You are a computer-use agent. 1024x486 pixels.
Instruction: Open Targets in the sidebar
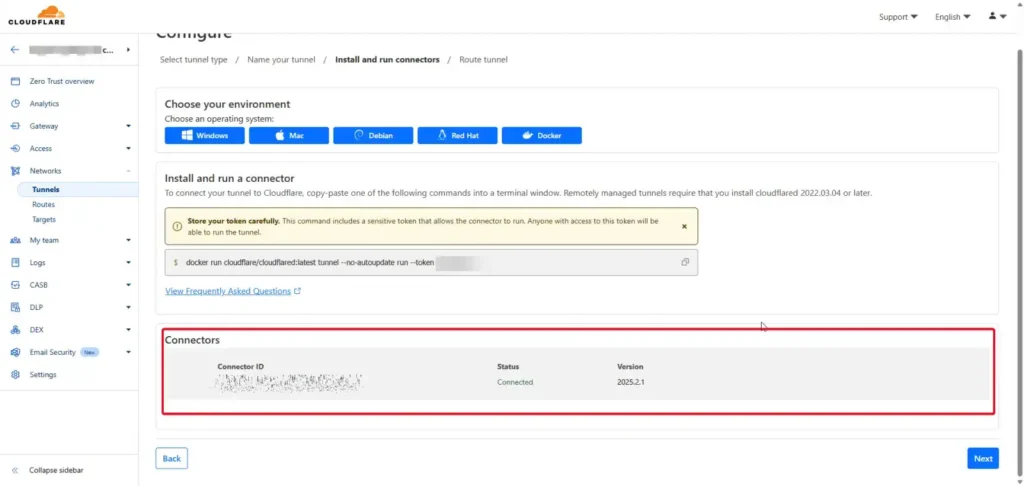pos(44,219)
